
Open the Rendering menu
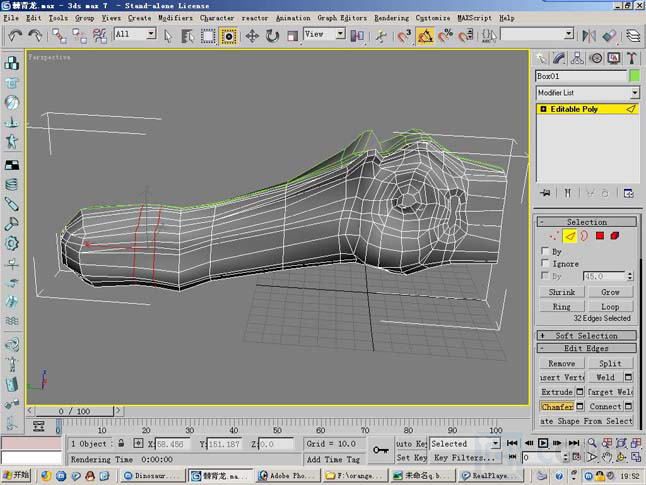tap(391, 18)
